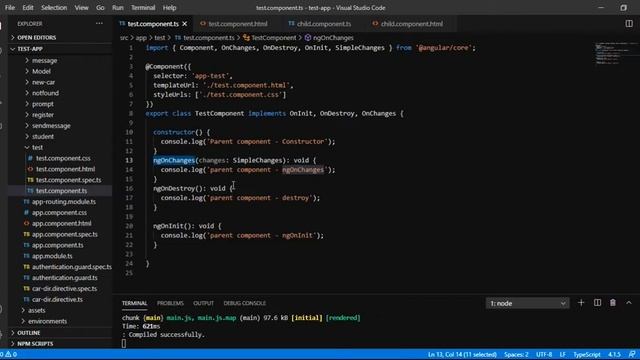Expand the new-car folder
The image size is (640, 360).
click(x=43, y=82)
